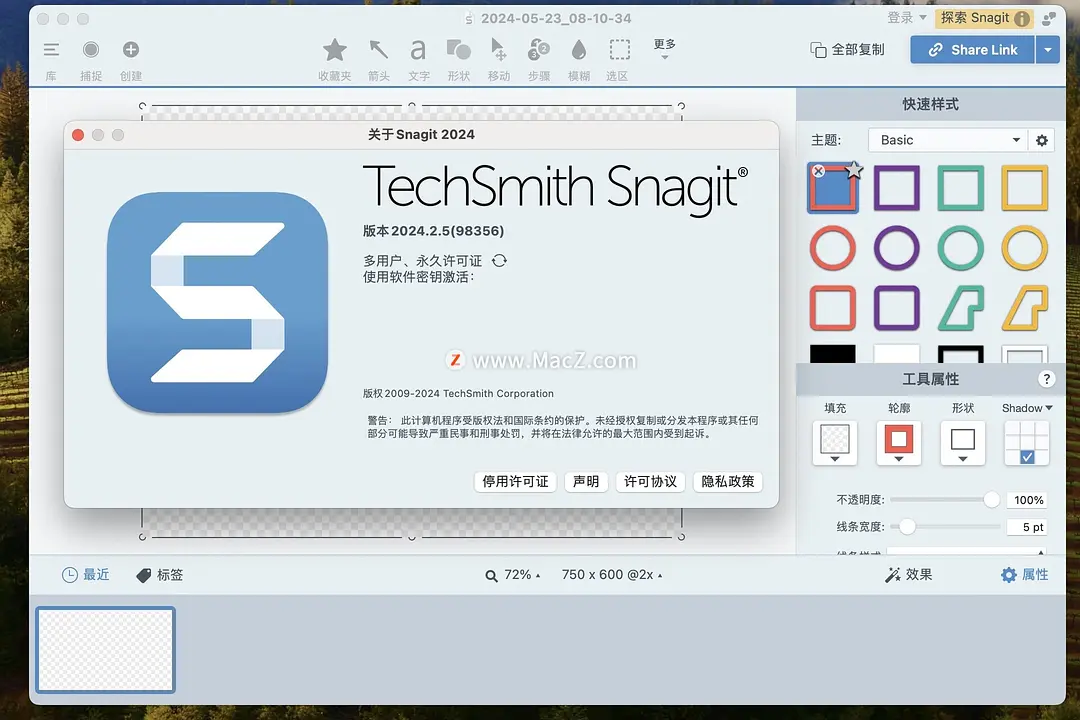The width and height of the screenshot is (1080, 720).
Task: Click the 隐私政策 button
Action: (x=727, y=481)
